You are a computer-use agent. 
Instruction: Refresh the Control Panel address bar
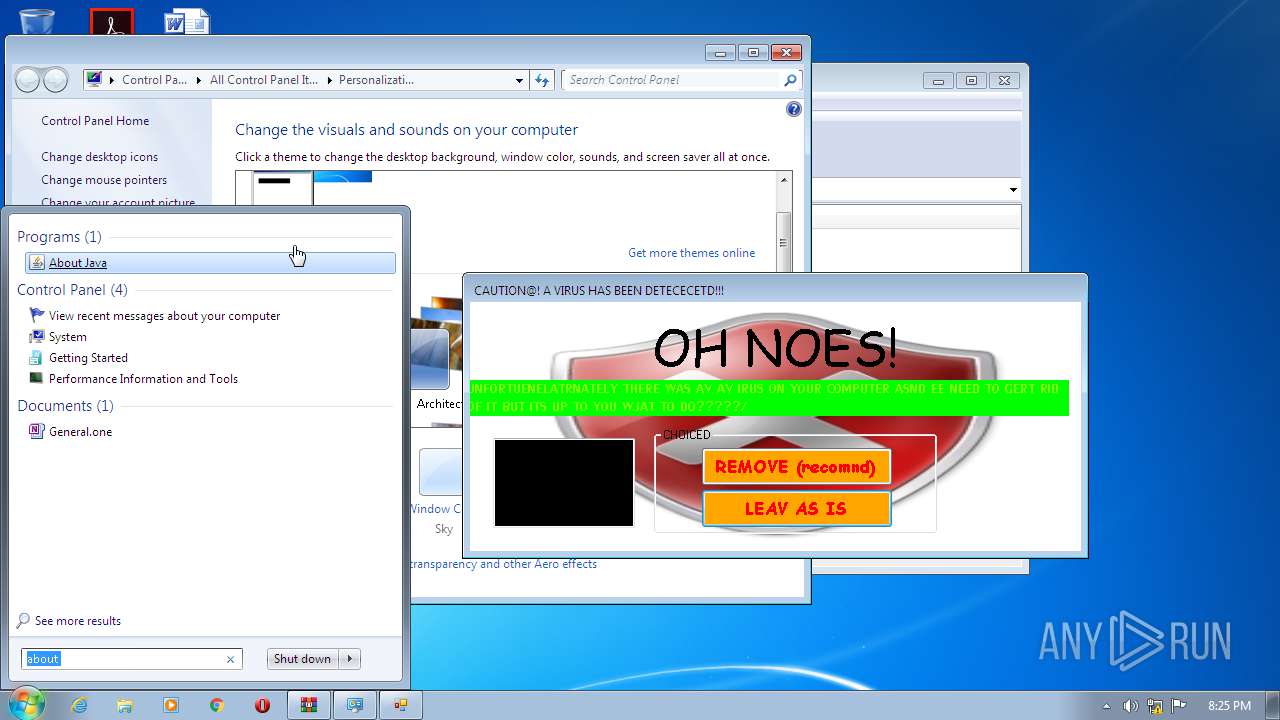(542, 80)
